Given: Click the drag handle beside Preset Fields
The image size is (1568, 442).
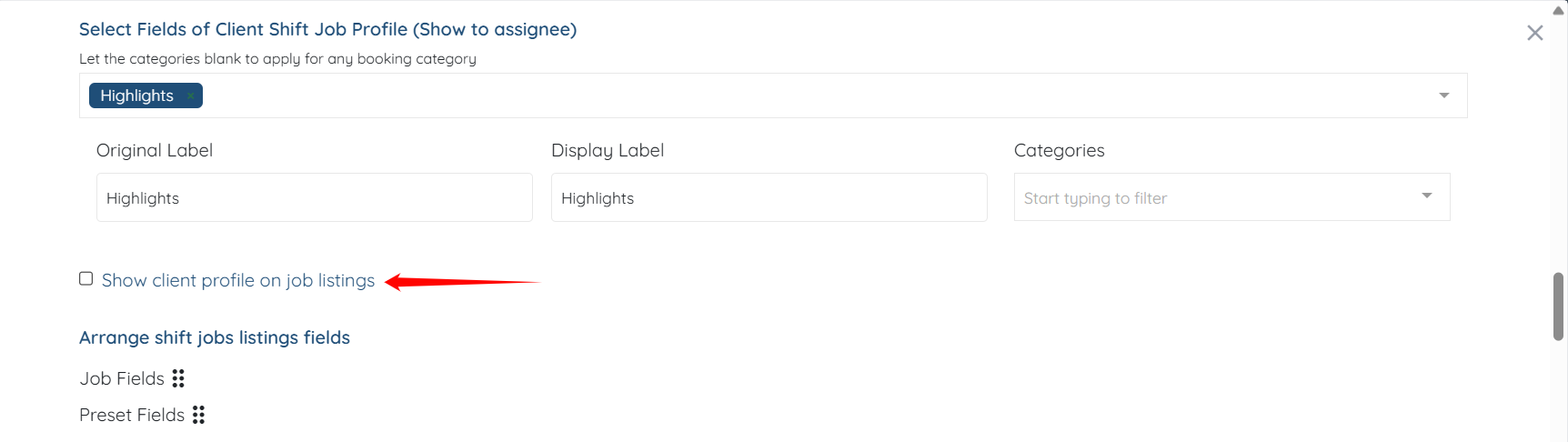Looking at the screenshot, I should pyautogui.click(x=198, y=415).
